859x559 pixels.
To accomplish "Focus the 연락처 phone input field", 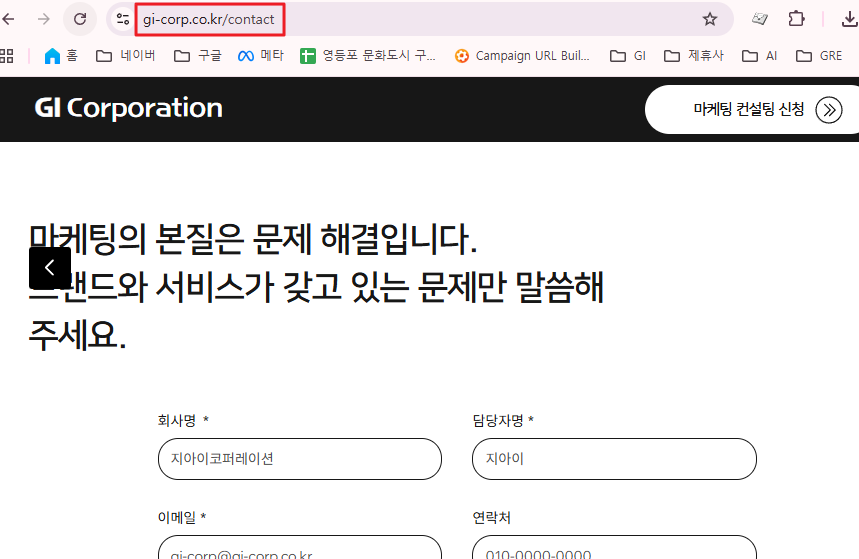I will pyautogui.click(x=614, y=547).
